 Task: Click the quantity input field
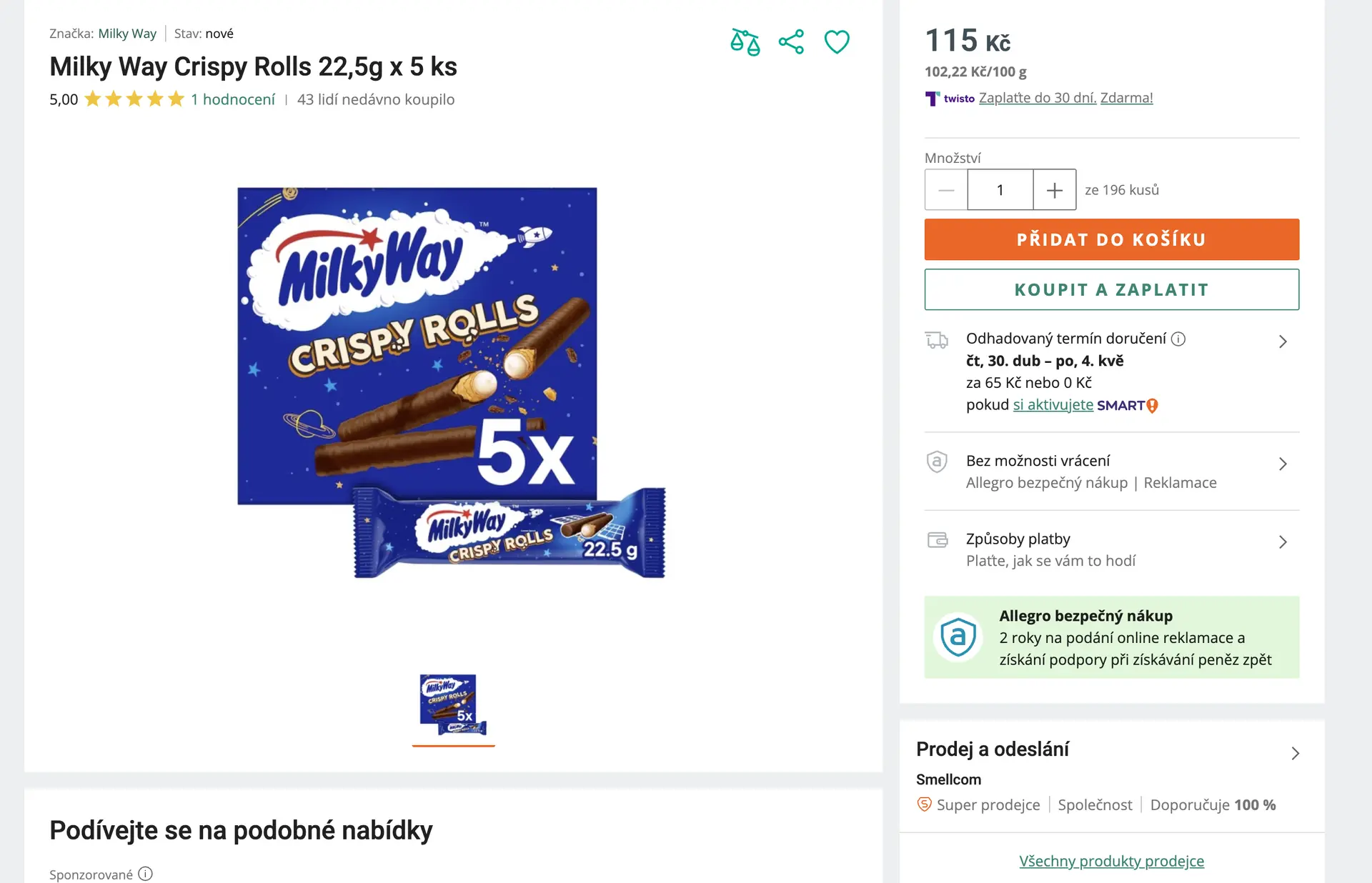1000,190
